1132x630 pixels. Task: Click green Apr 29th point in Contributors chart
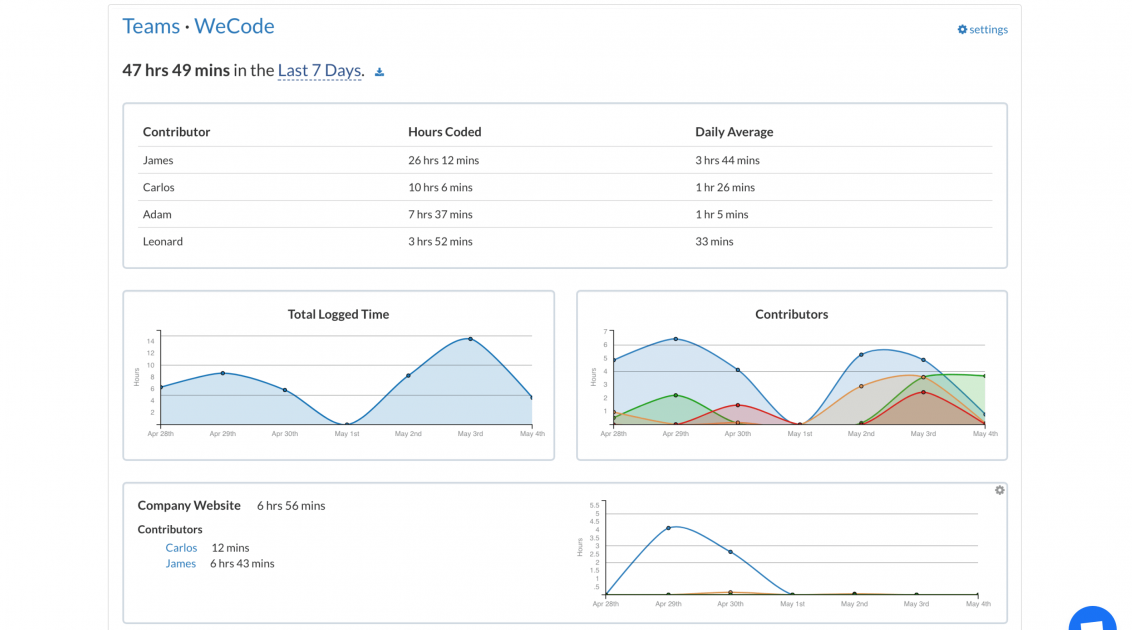(x=676, y=395)
